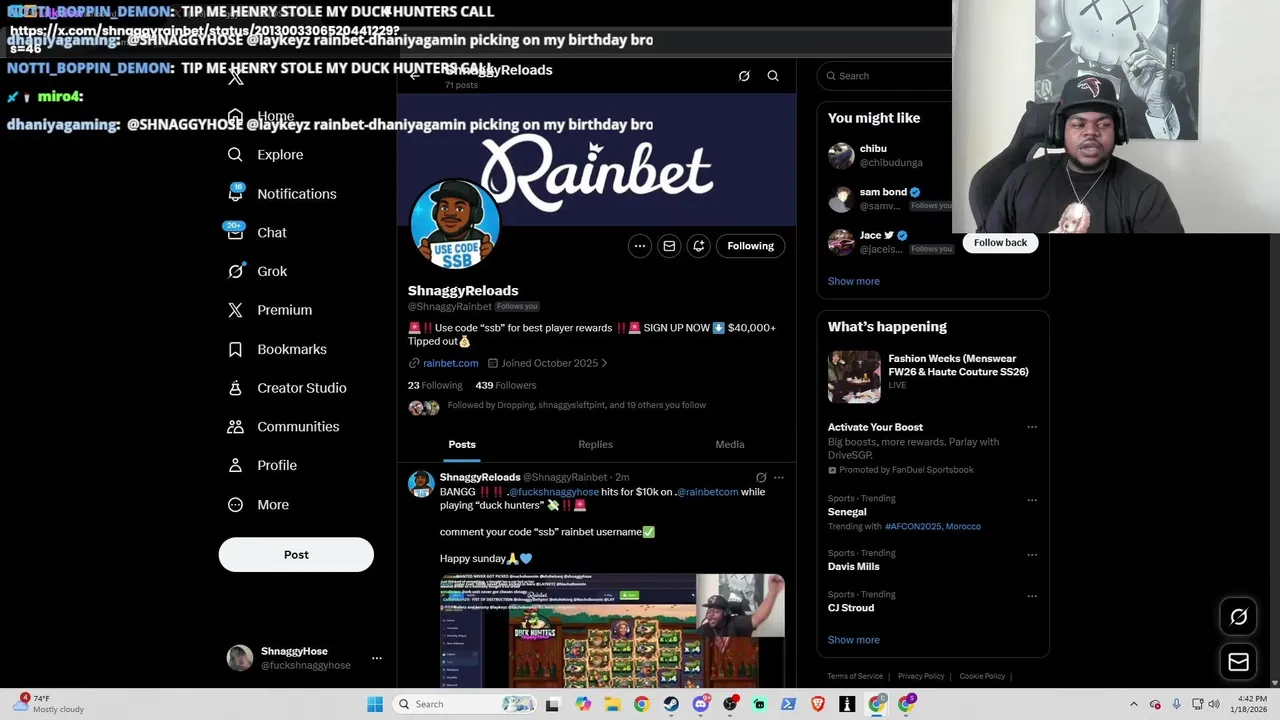Open the post's more options ellipsis
1280x720 pixels.
[779, 478]
